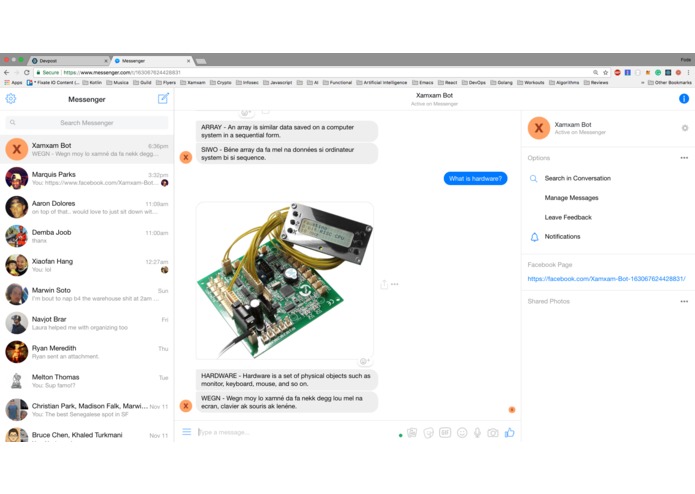695x494 pixels.
Task: Open the emoji picker
Action: 462,432
